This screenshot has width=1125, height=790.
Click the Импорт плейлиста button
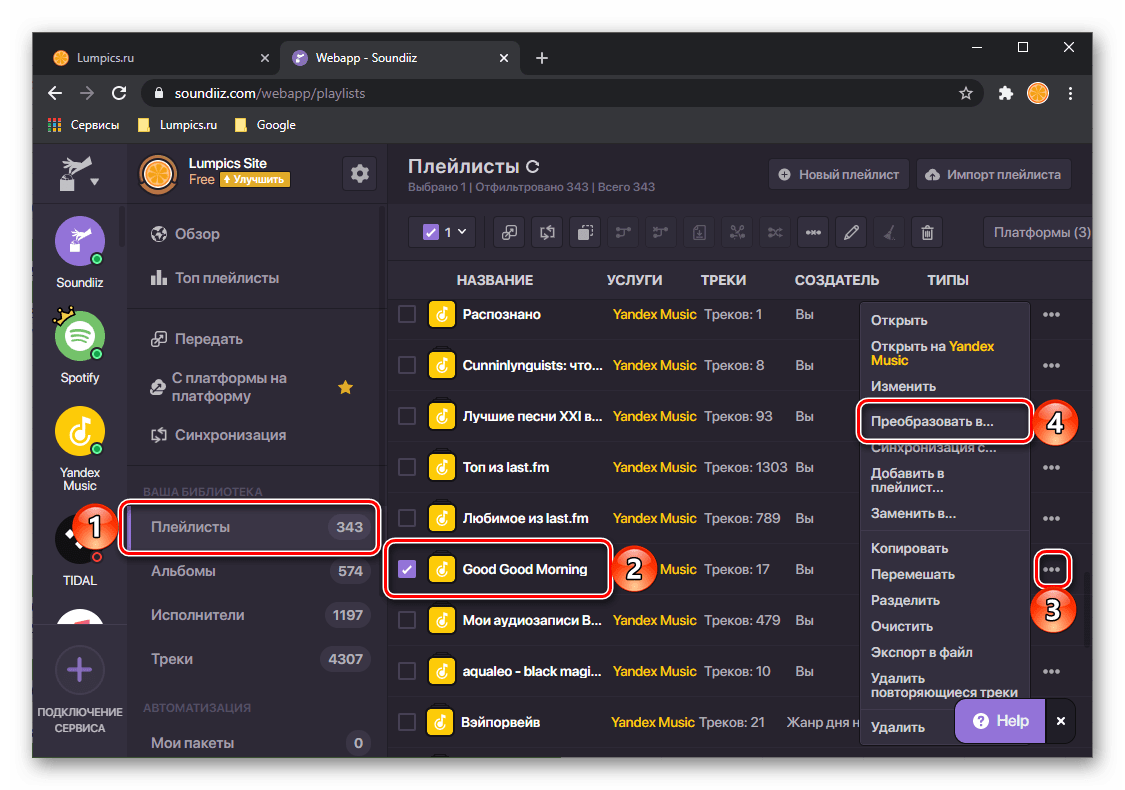point(993,174)
